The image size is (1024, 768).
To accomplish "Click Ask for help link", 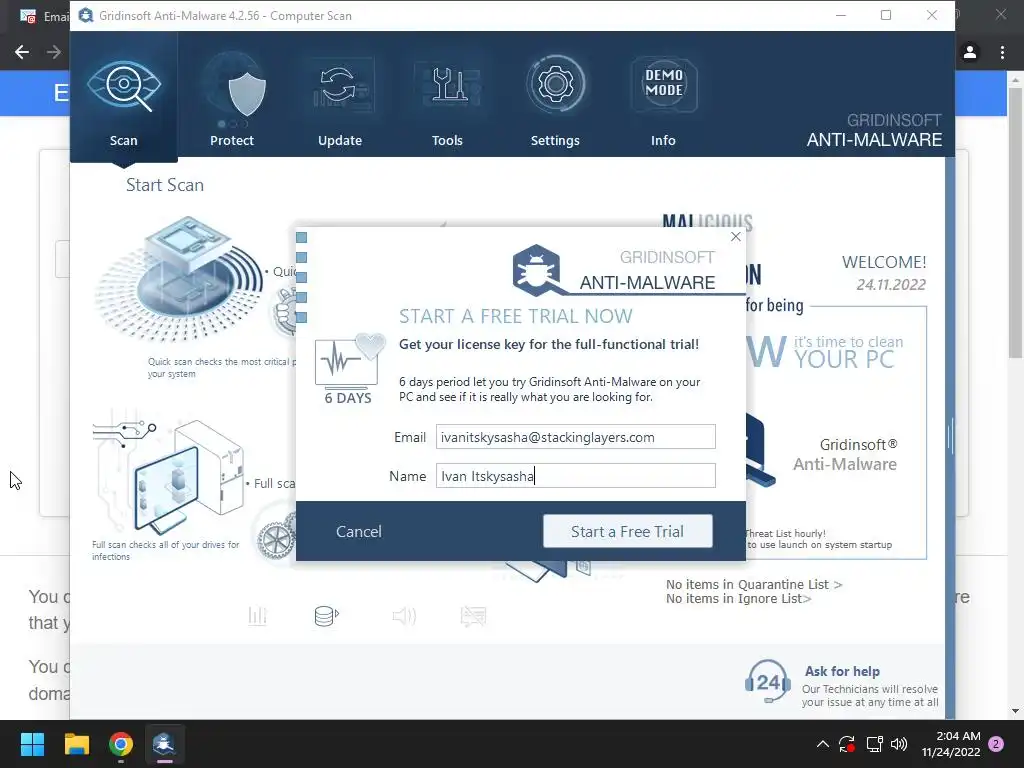I will 842,671.
